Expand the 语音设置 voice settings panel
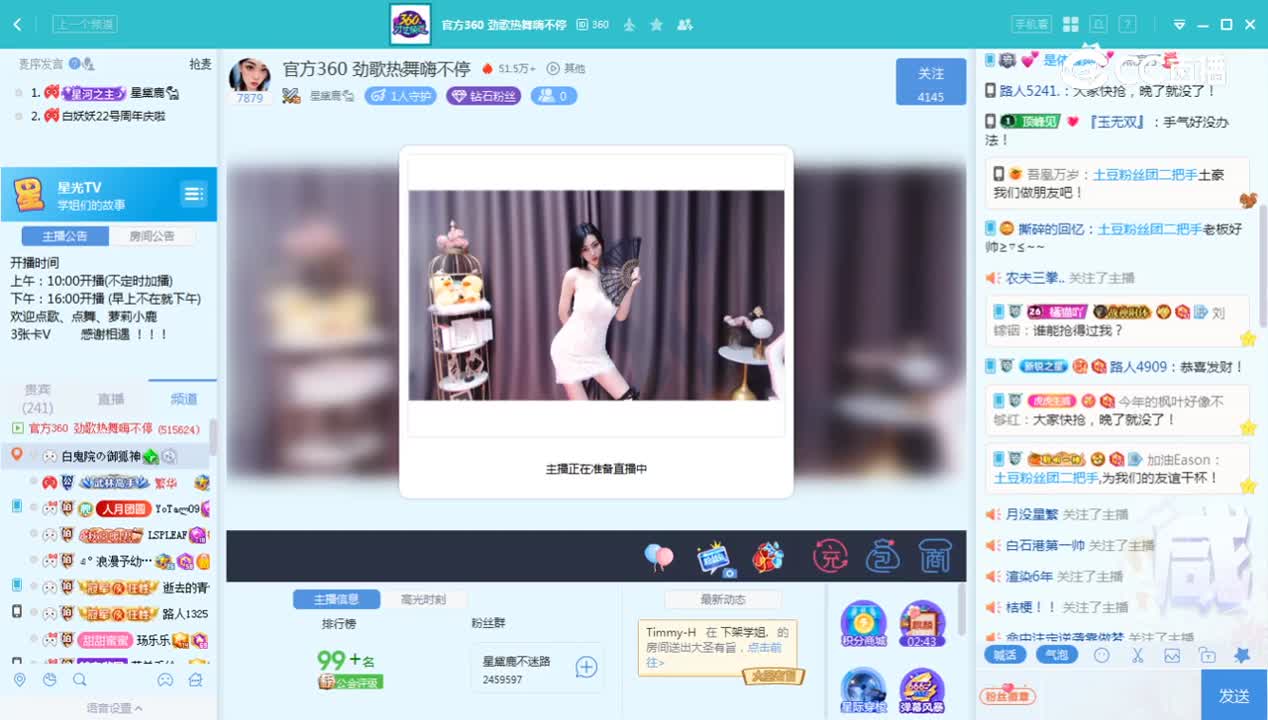This screenshot has height=720, width=1268. (113, 708)
